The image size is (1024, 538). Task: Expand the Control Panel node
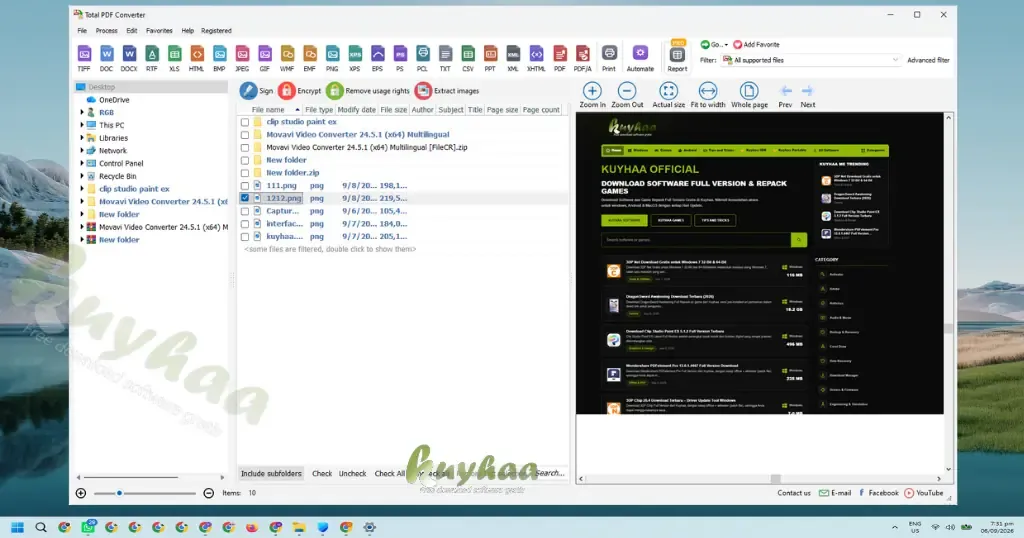tap(82, 163)
